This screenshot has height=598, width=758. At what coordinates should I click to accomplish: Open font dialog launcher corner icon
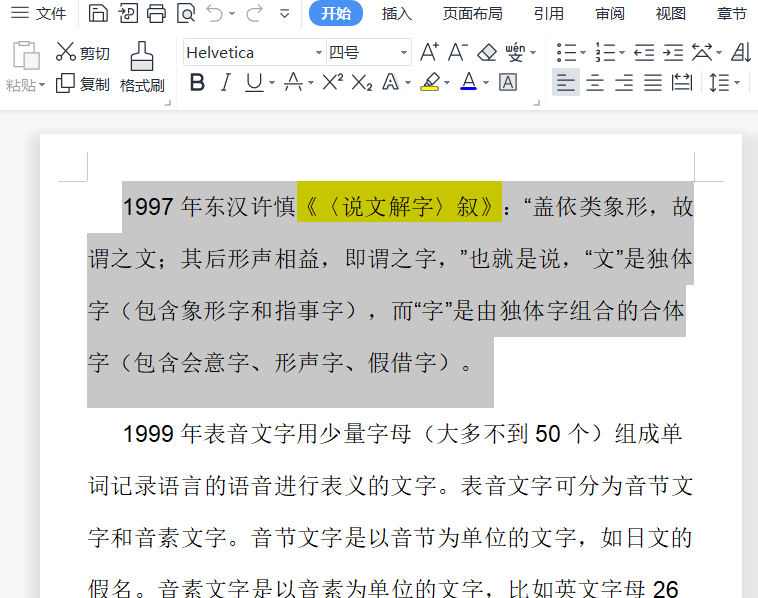click(537, 102)
